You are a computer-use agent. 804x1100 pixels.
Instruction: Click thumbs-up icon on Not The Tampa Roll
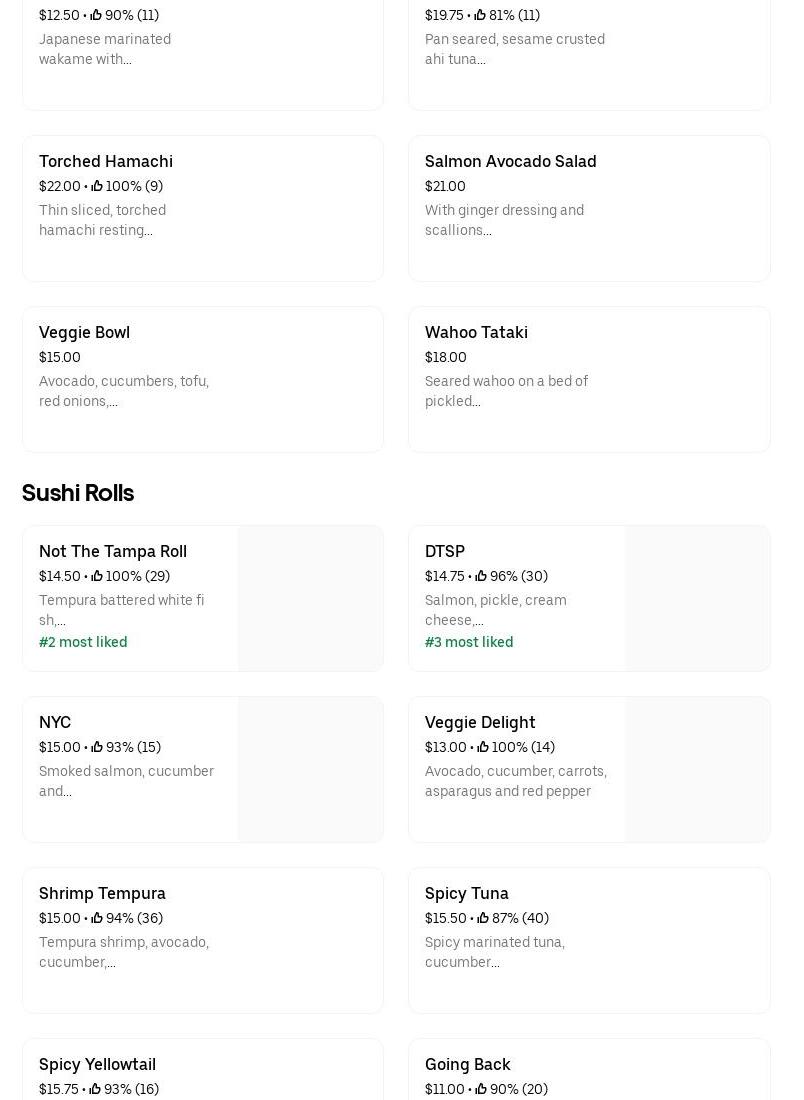click(x=97, y=576)
